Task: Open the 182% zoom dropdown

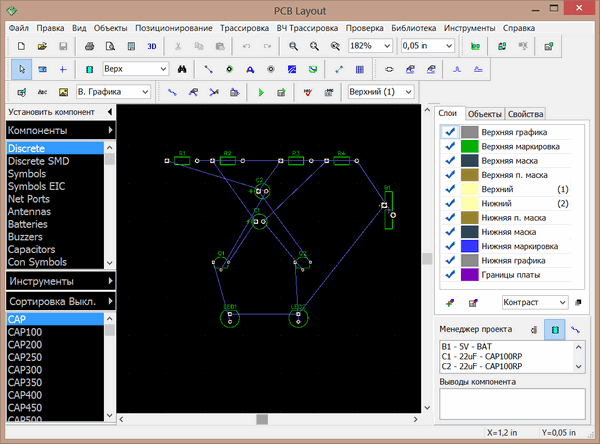Action: 387,46
